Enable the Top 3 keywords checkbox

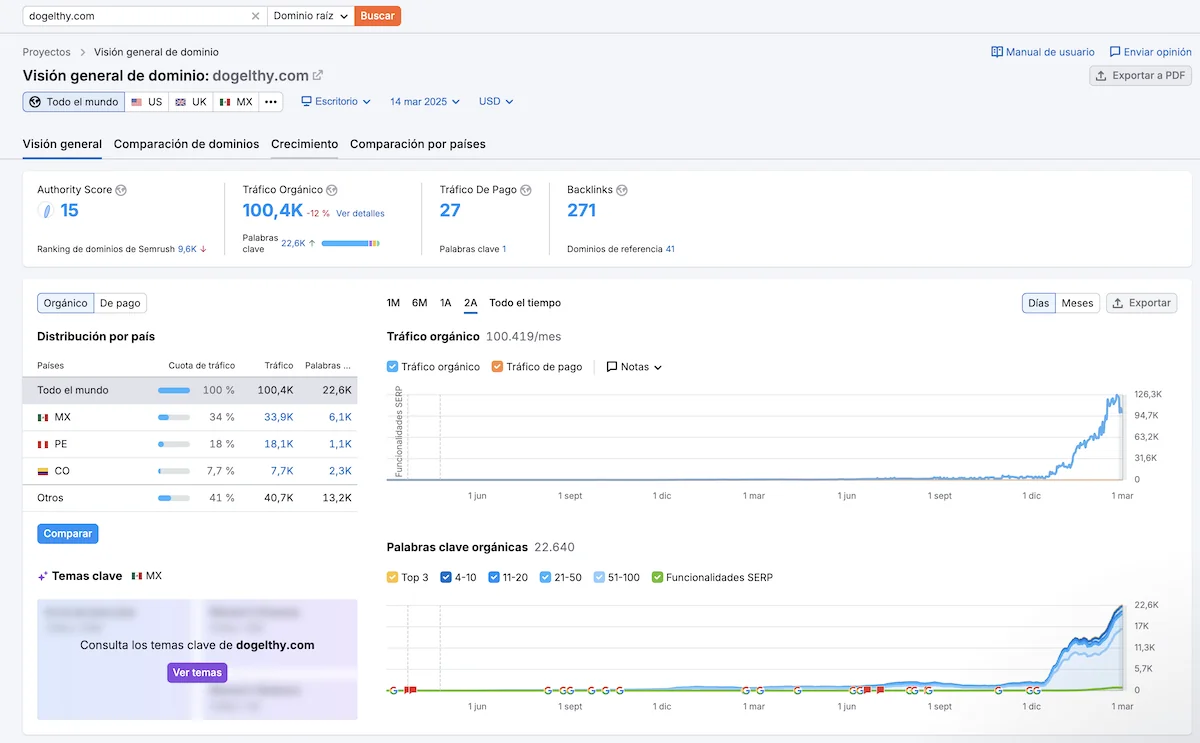coord(393,576)
